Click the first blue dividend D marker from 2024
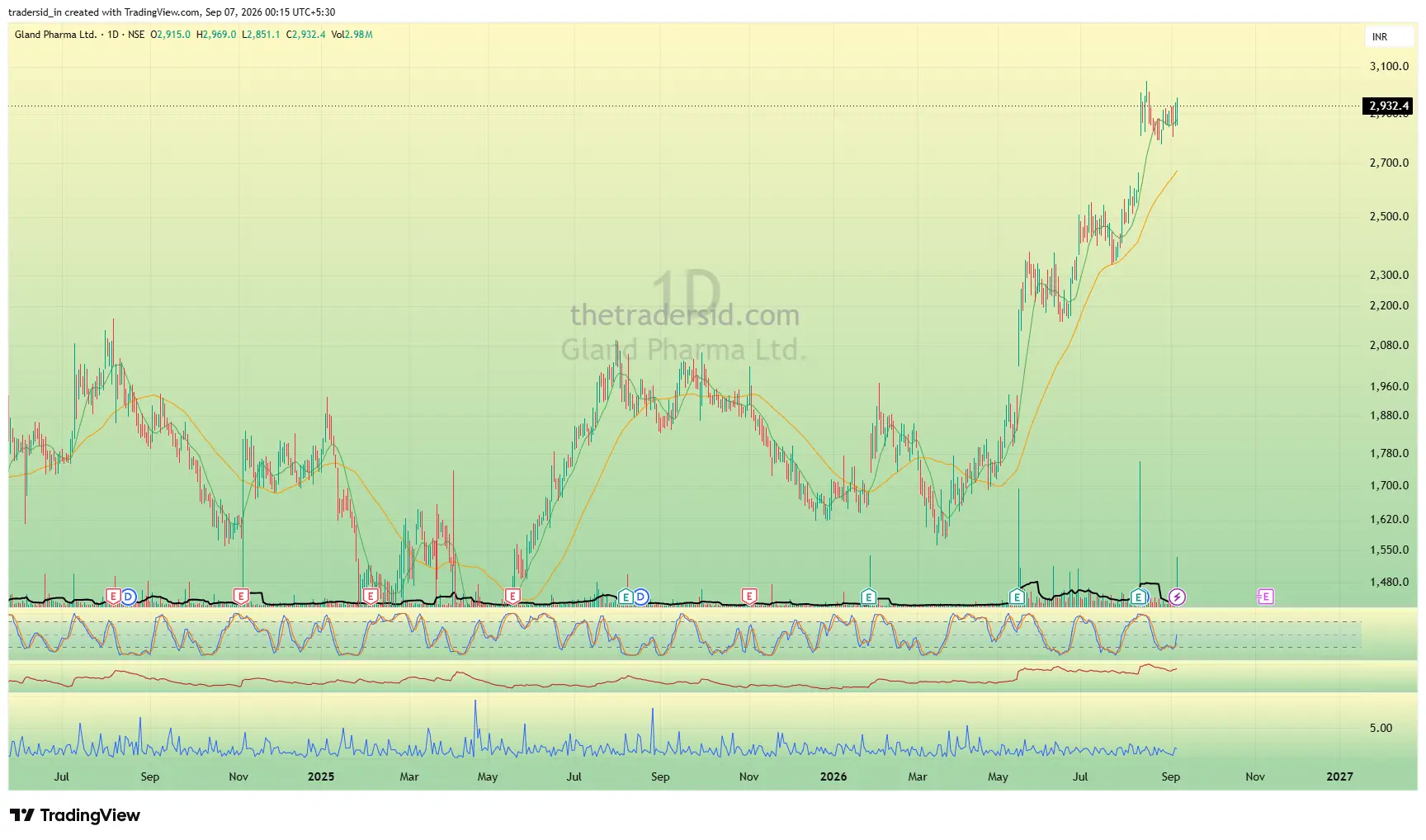The width and height of the screenshot is (1426, 840). click(x=129, y=597)
